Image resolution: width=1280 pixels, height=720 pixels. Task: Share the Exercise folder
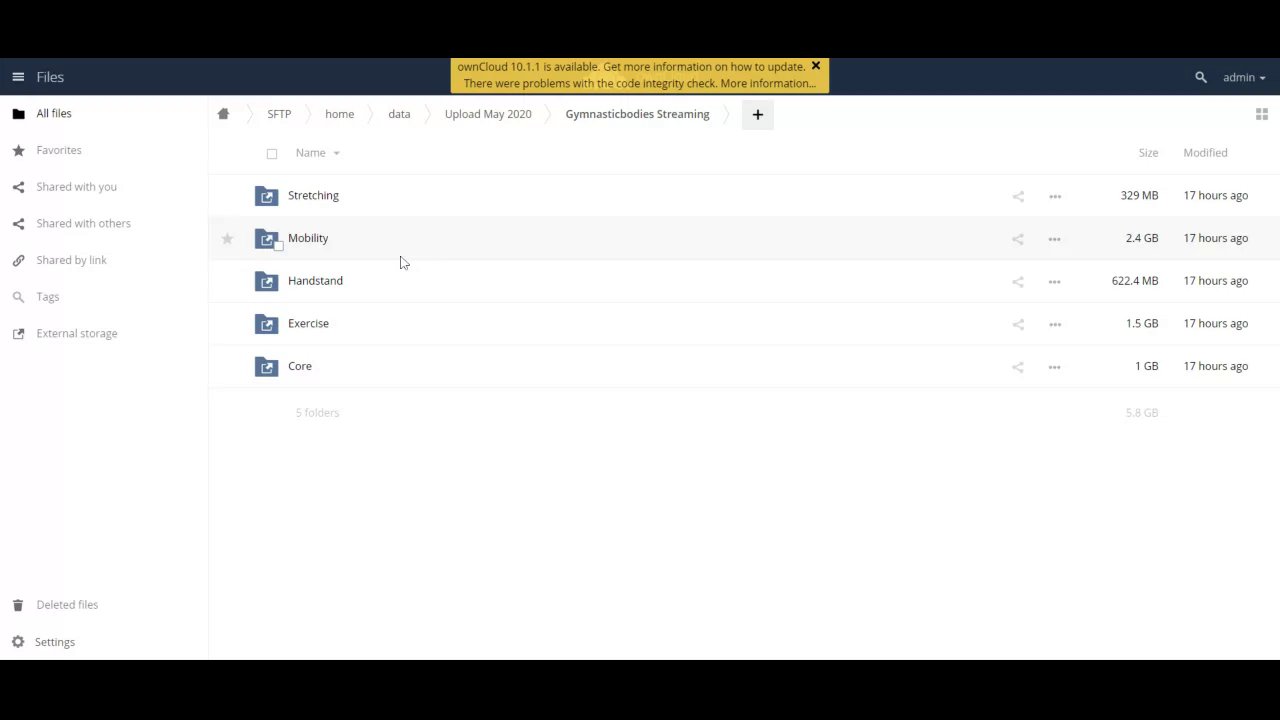[x=1018, y=324]
